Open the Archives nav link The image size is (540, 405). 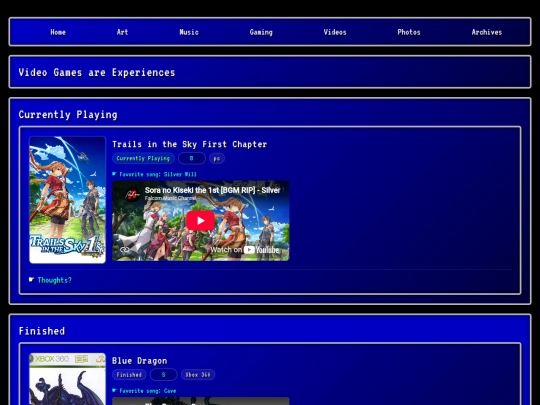click(x=487, y=32)
